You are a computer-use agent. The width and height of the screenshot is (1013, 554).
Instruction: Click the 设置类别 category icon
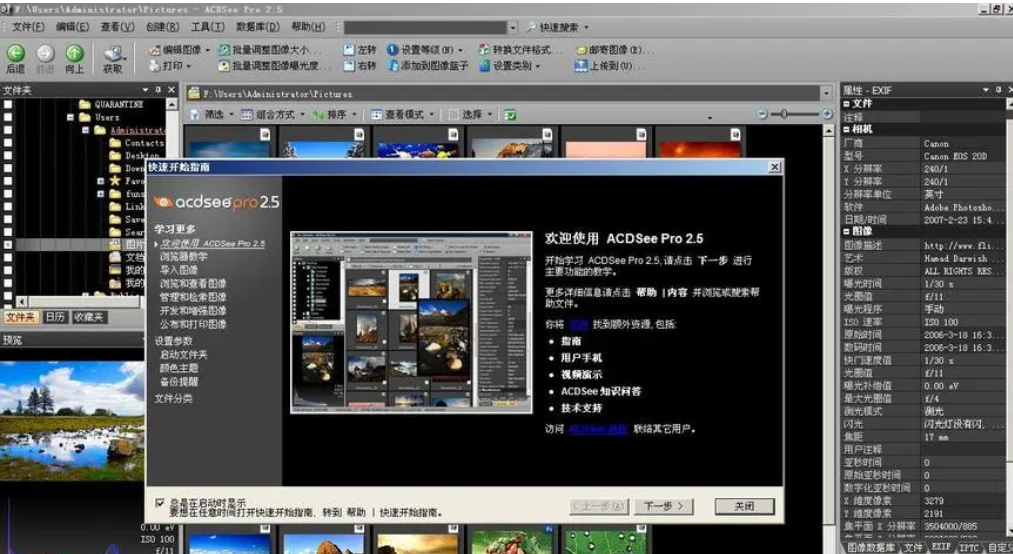tap(485, 66)
